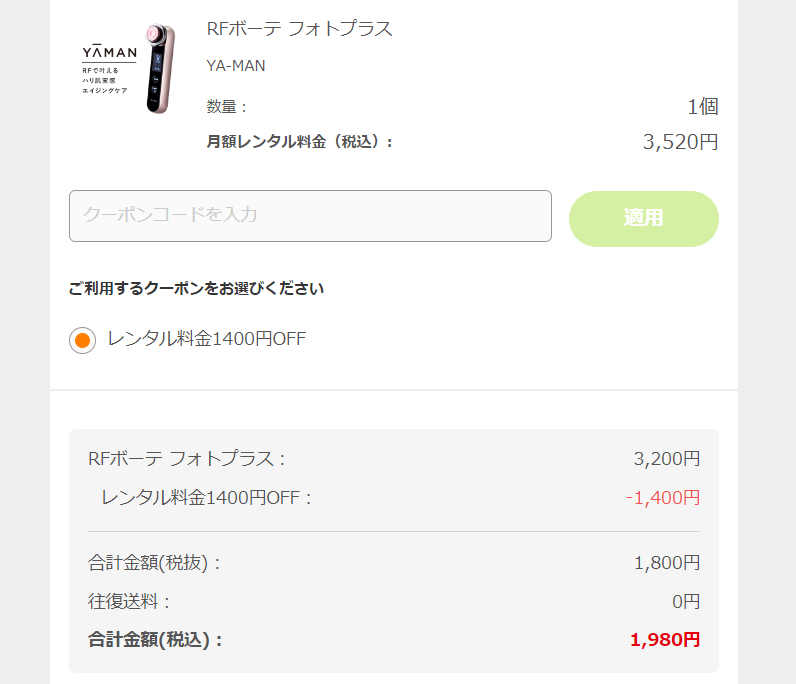Click the 3,200円 amount in the summary
796x684 pixels.
(666, 459)
